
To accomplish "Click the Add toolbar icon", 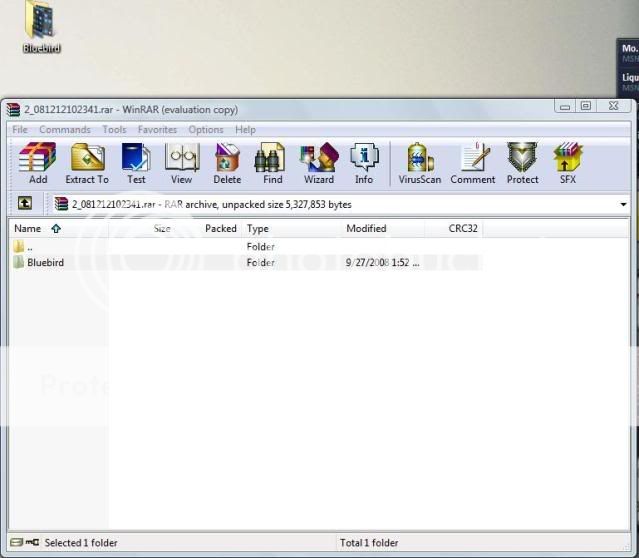I will (x=37, y=163).
